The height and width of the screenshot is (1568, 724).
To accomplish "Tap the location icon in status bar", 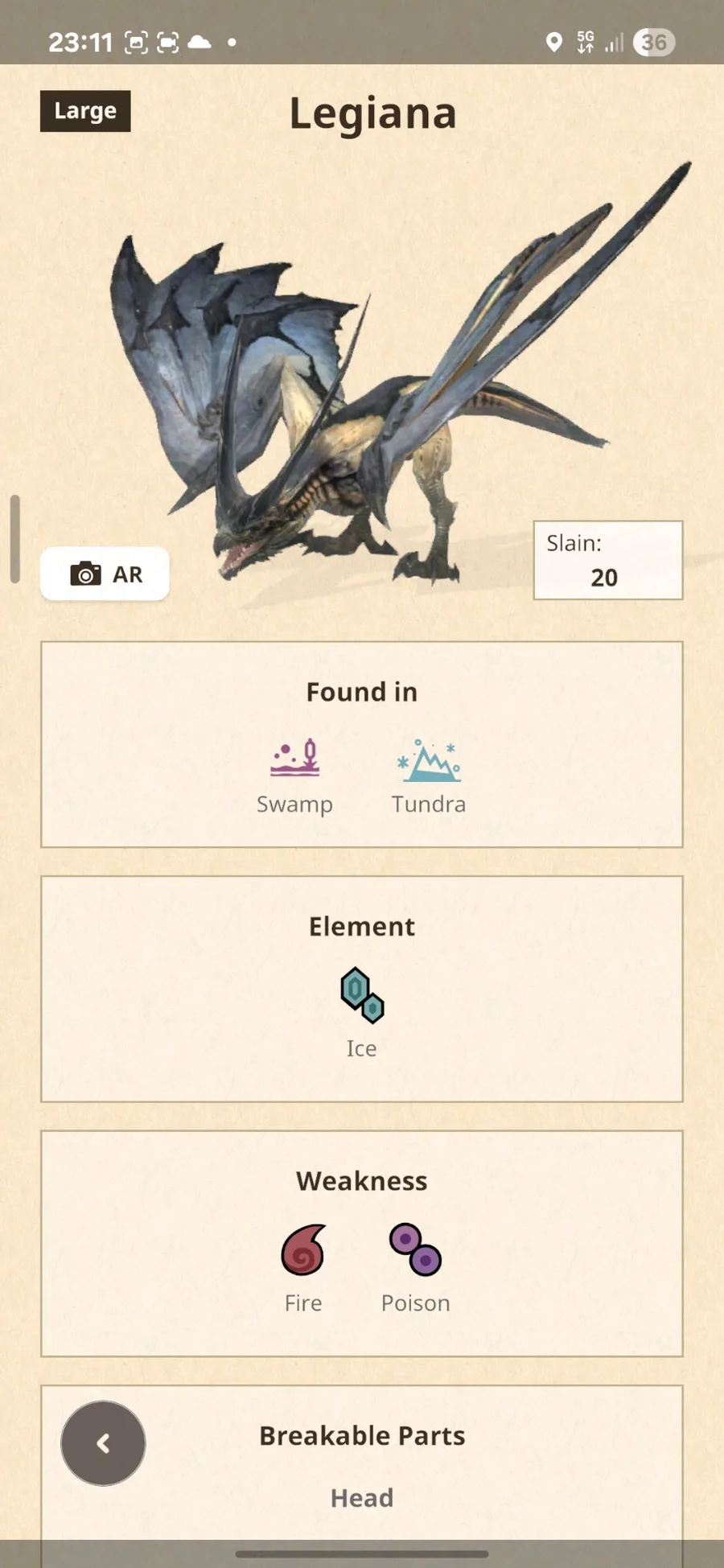I will (553, 42).
